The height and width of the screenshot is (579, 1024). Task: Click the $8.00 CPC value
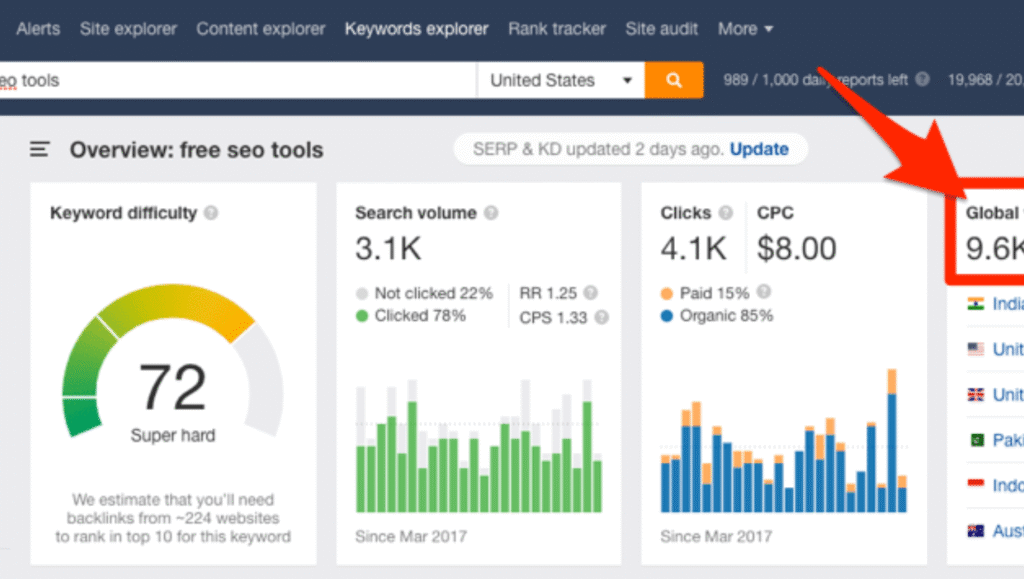(796, 249)
